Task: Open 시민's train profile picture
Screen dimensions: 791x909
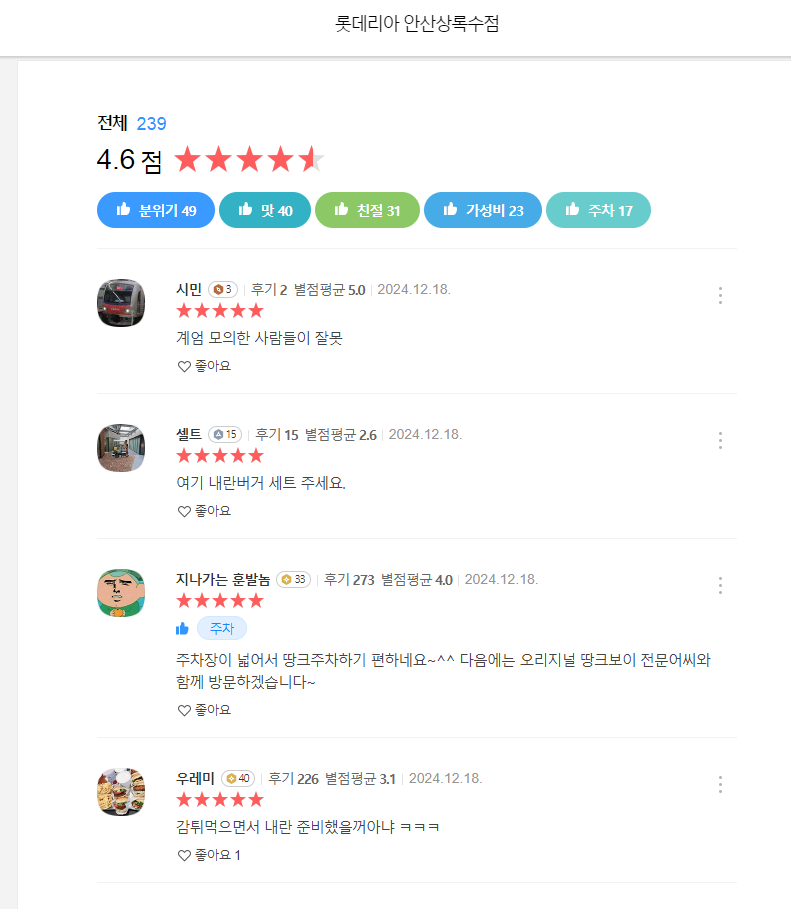Action: point(121,303)
